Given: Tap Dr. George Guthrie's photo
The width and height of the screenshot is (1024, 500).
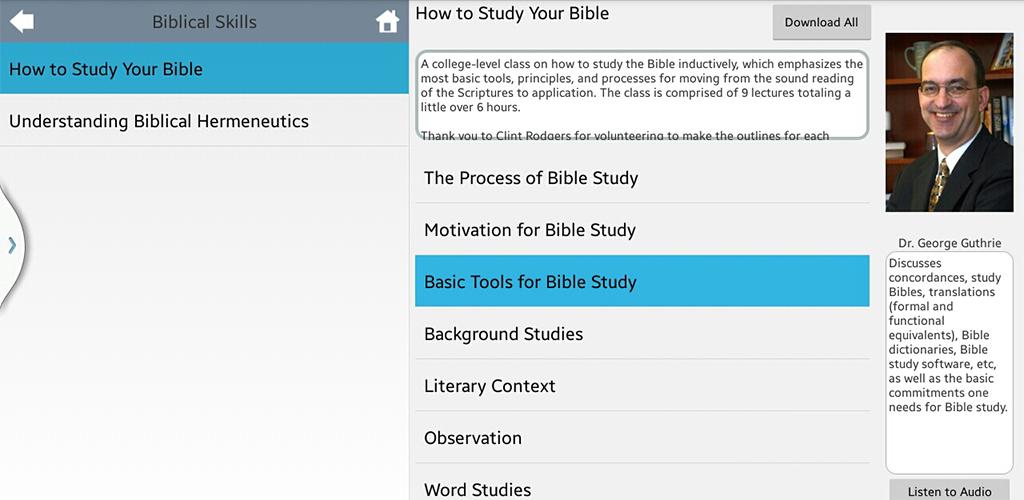Looking at the screenshot, I should 949,122.
